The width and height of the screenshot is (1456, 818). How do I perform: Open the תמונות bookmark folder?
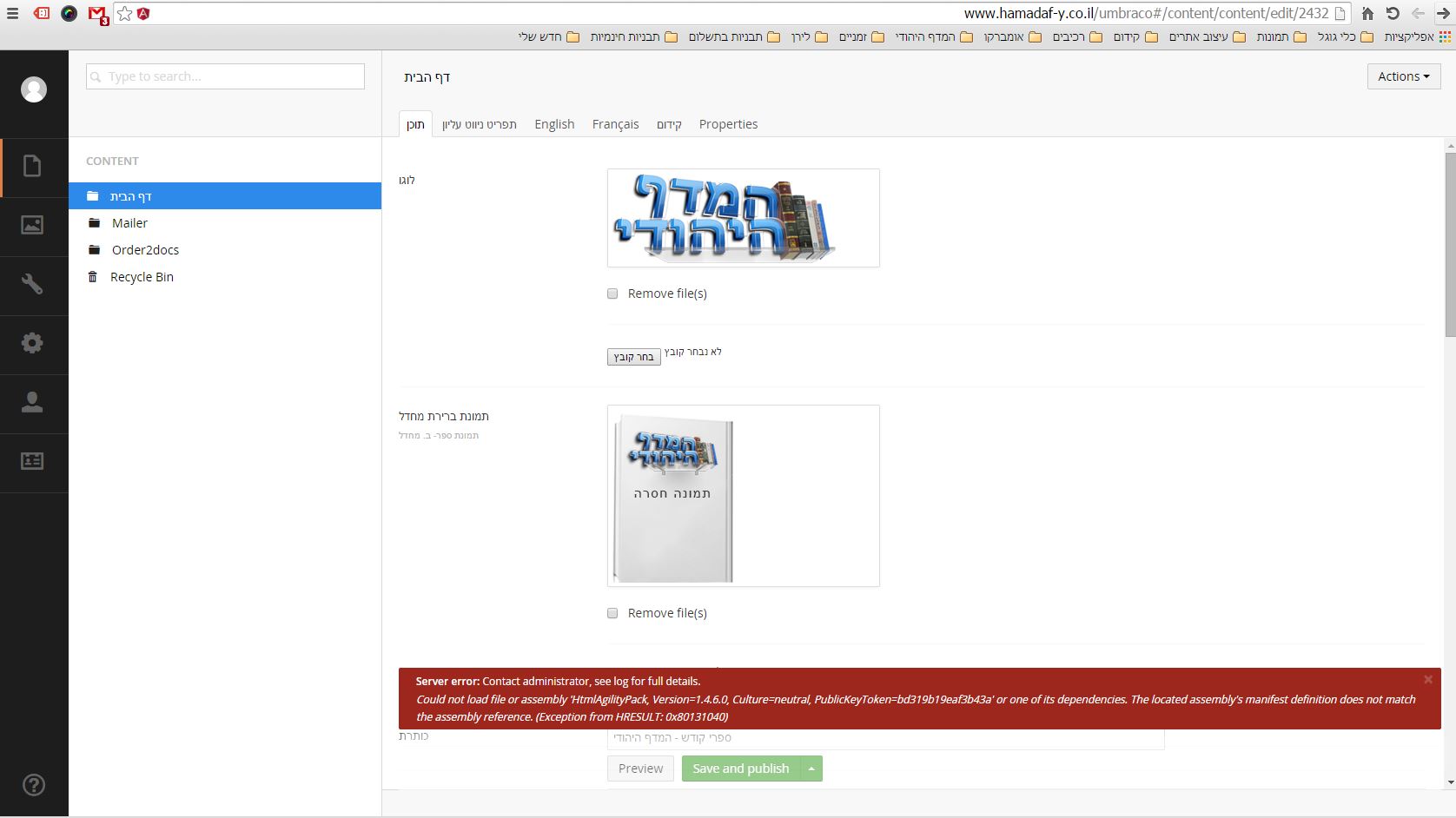tap(1281, 36)
